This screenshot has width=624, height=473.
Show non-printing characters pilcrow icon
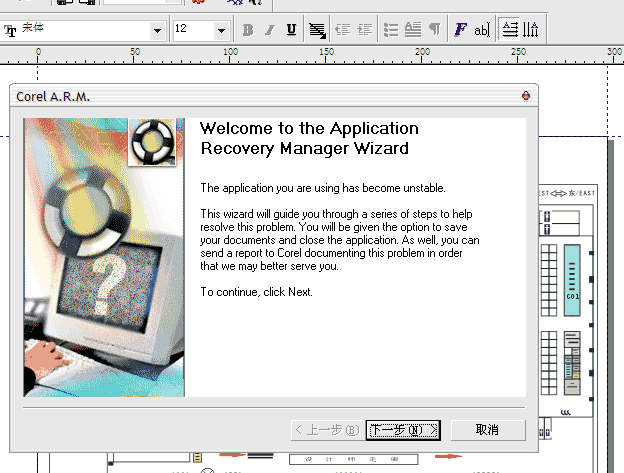coord(435,30)
